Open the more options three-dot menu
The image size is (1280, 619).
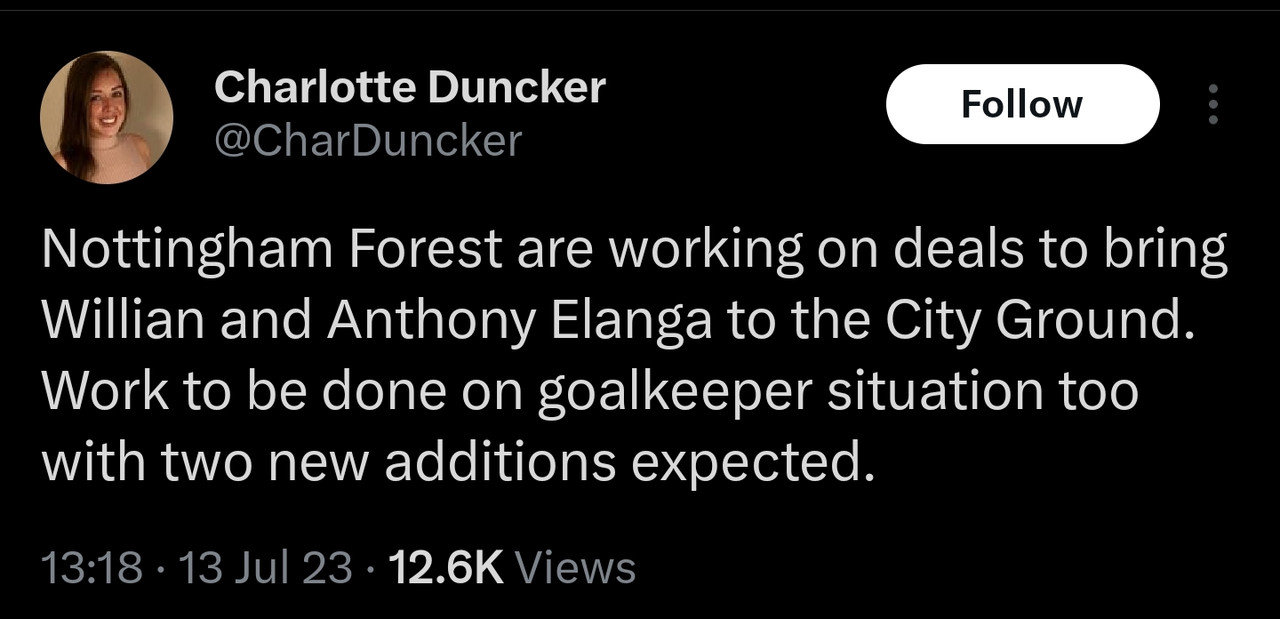[1213, 104]
